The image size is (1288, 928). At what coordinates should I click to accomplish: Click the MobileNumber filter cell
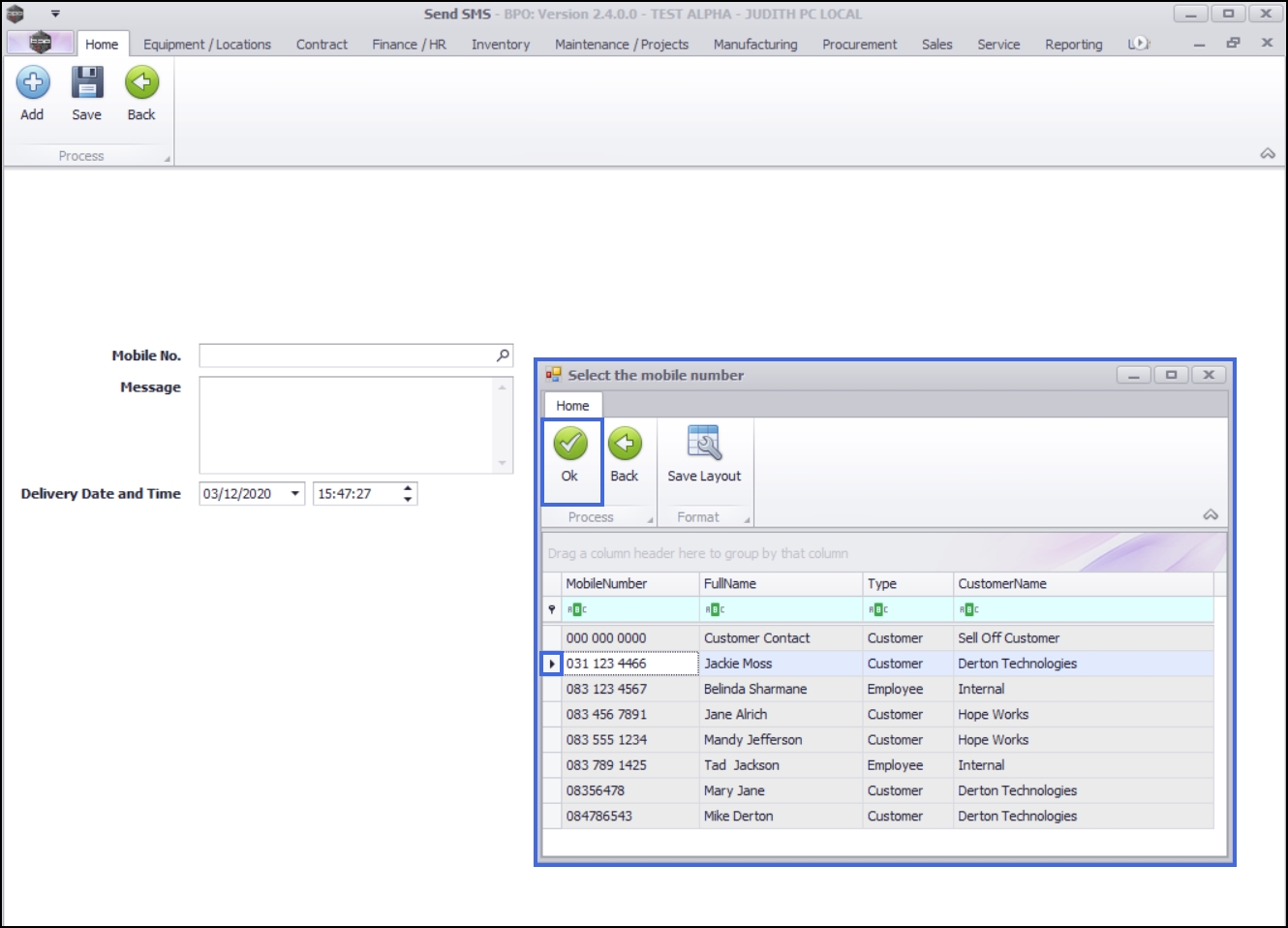point(629,609)
